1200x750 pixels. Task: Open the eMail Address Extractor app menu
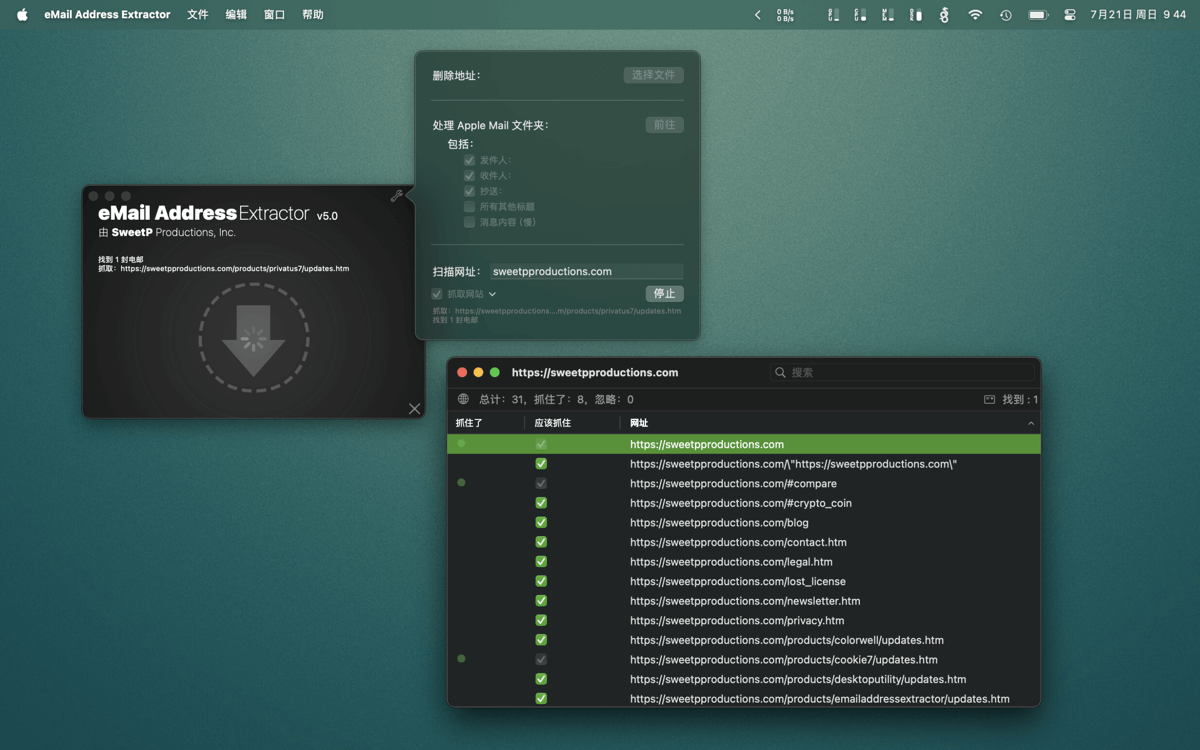107,15
